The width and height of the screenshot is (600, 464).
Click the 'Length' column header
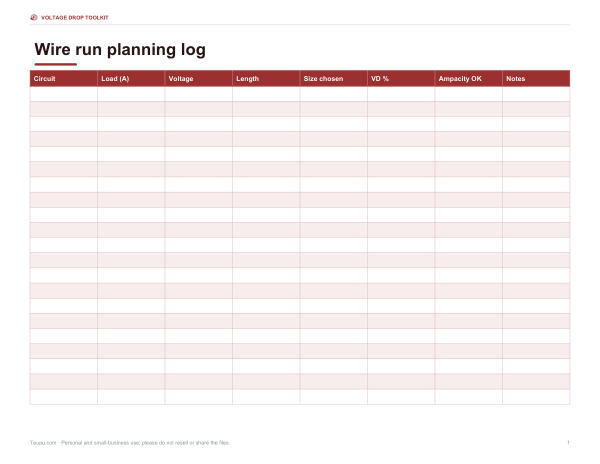pyautogui.click(x=266, y=78)
